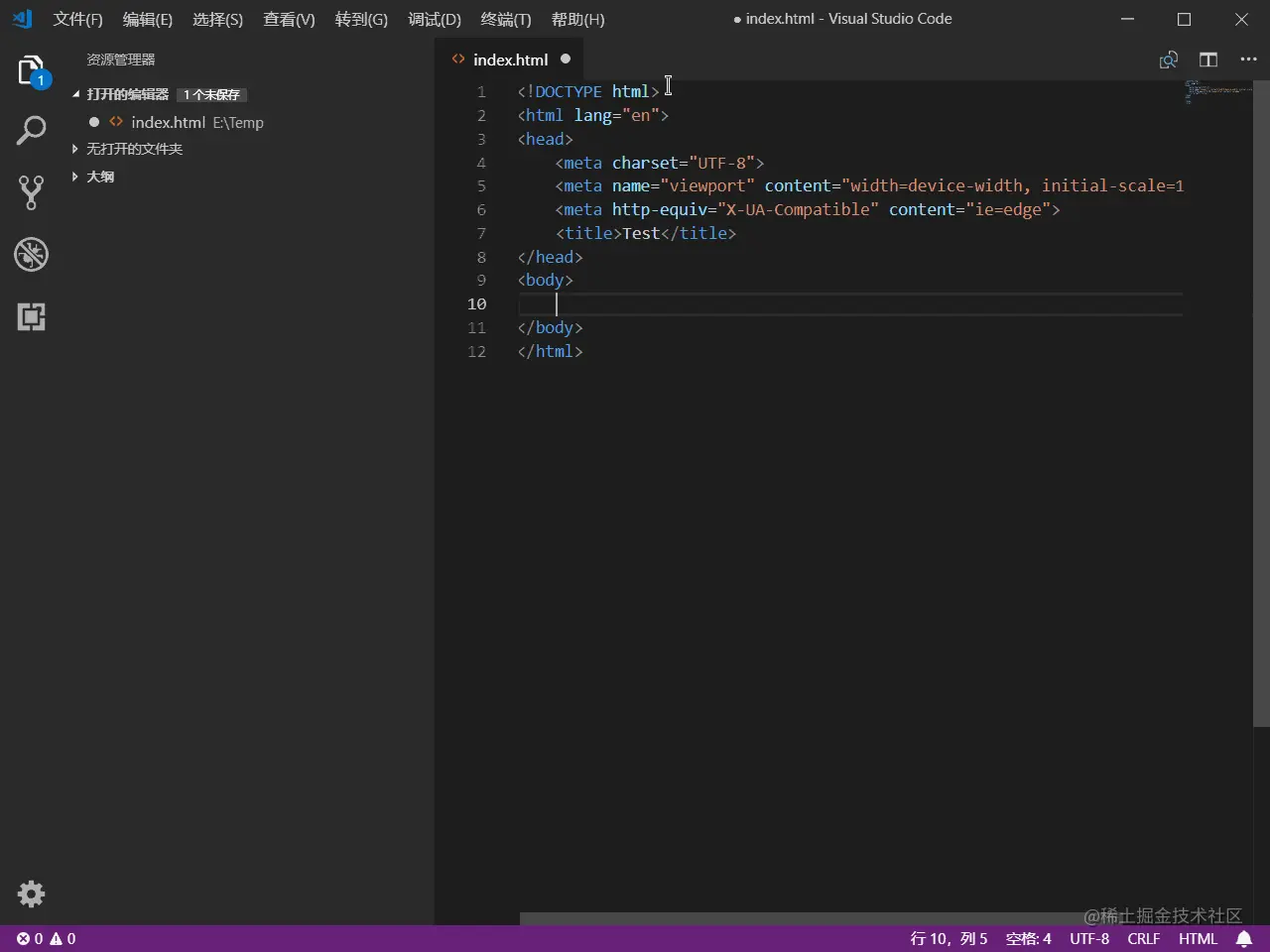This screenshot has height=952, width=1270.
Task: Open the 终端(T) menu
Action: 506,19
